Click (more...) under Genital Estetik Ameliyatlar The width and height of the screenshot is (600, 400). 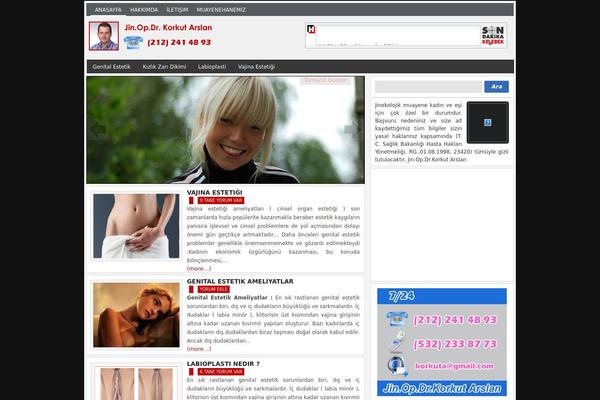coord(199,349)
